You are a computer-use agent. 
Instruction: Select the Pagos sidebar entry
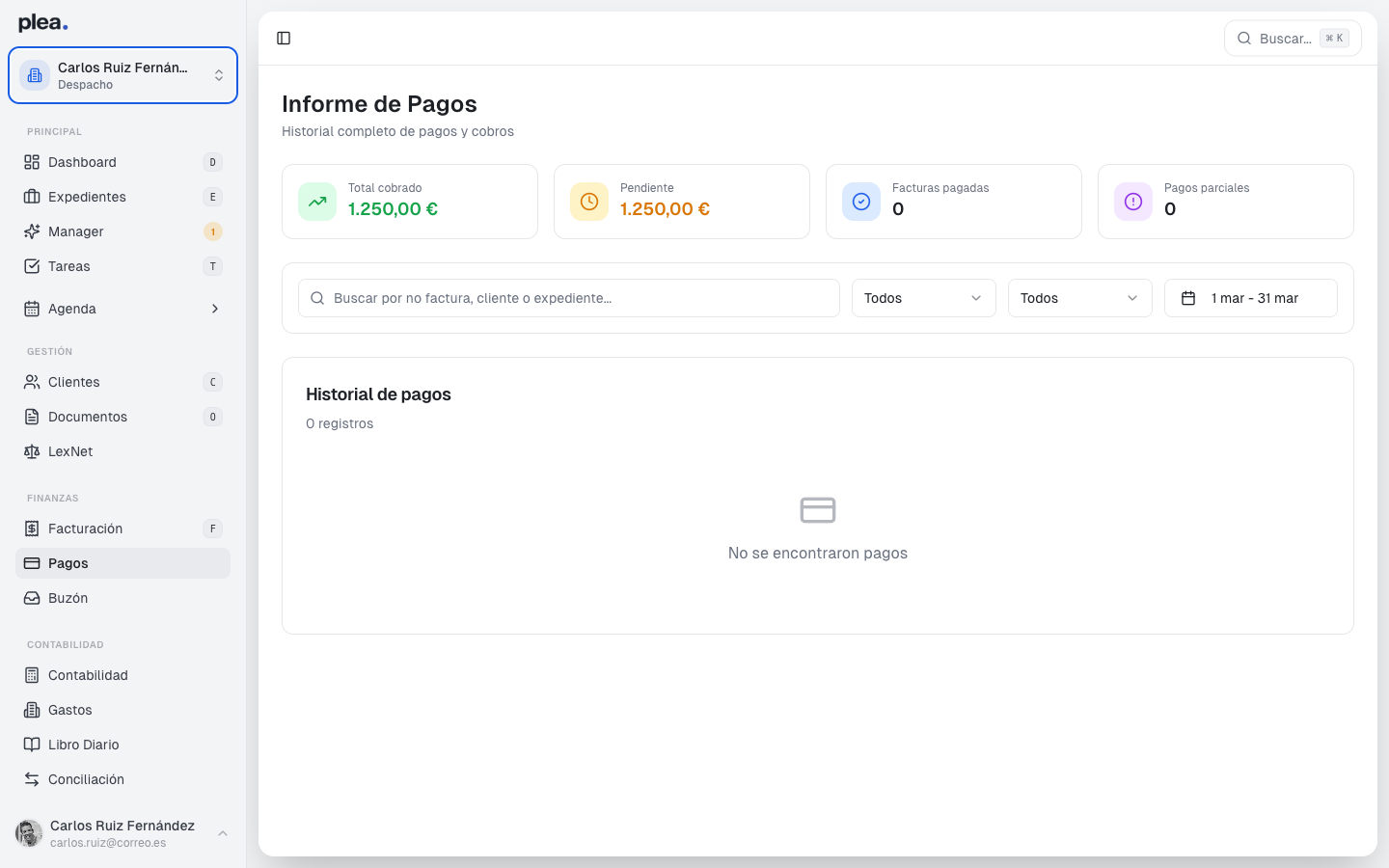68,563
